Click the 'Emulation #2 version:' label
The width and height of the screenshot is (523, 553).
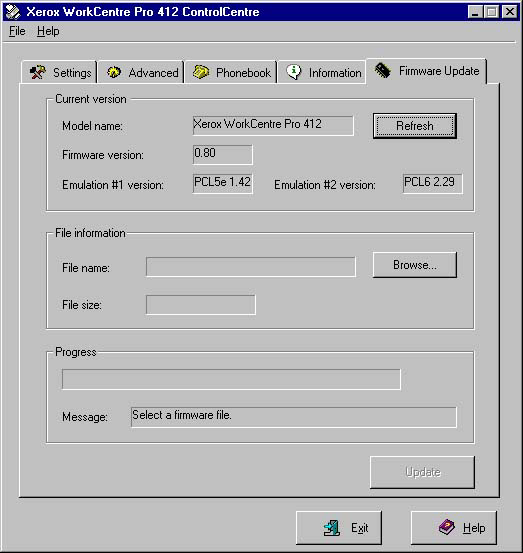pos(325,185)
